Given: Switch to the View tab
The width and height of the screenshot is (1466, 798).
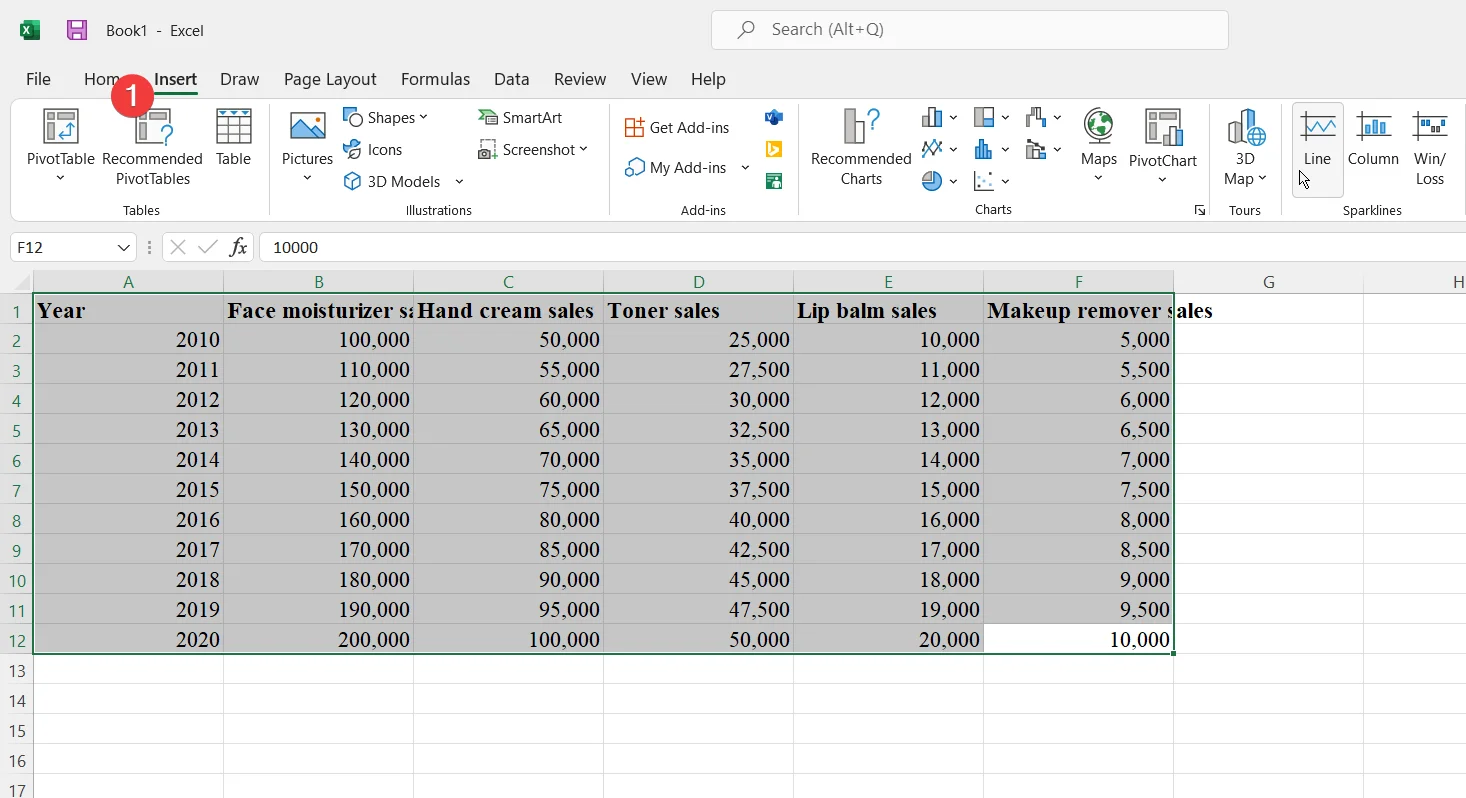Looking at the screenshot, I should [x=649, y=79].
